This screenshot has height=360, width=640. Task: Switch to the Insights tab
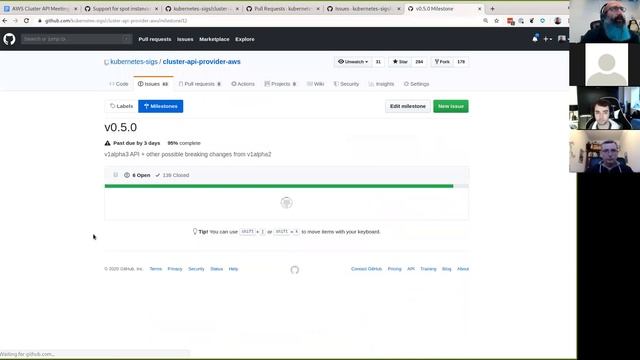(382, 84)
